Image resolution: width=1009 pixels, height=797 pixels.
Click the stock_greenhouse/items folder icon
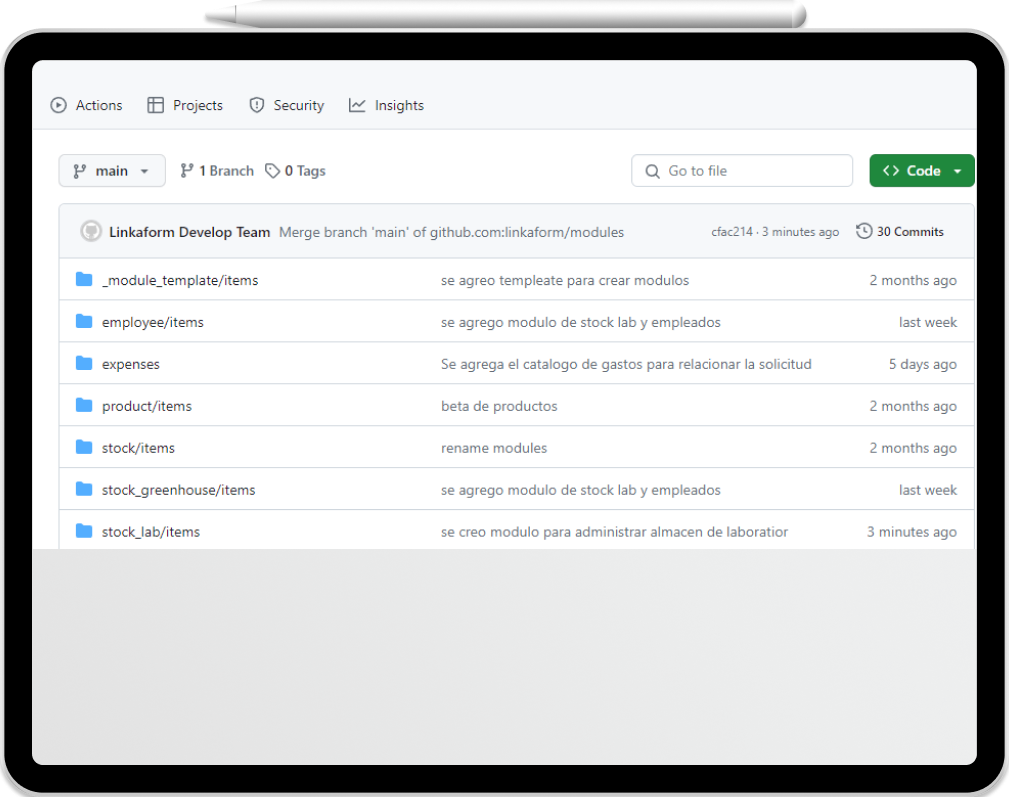[x=84, y=489]
